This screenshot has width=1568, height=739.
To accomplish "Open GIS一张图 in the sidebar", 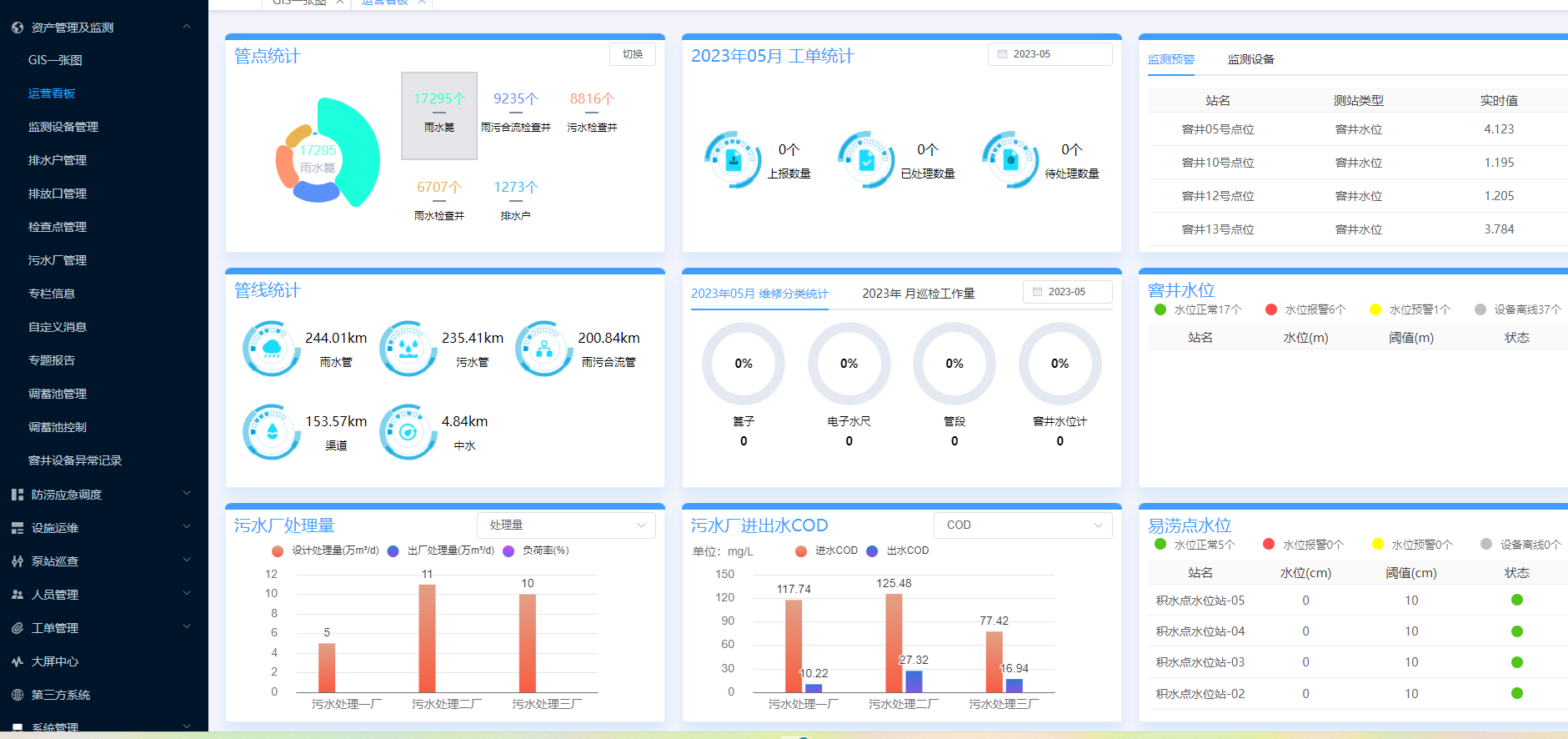I will [55, 60].
